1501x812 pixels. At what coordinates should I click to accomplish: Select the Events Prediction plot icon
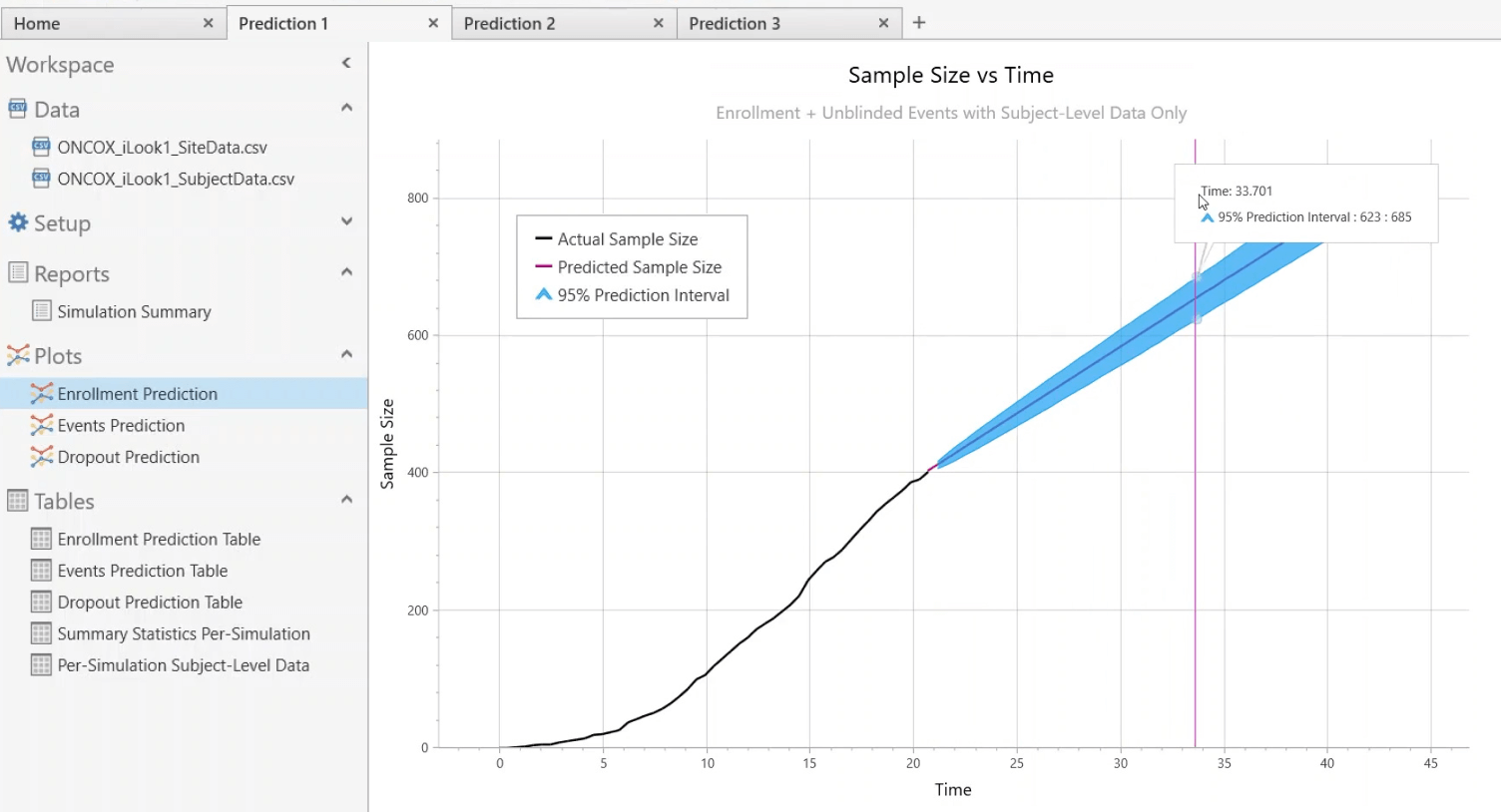[42, 425]
